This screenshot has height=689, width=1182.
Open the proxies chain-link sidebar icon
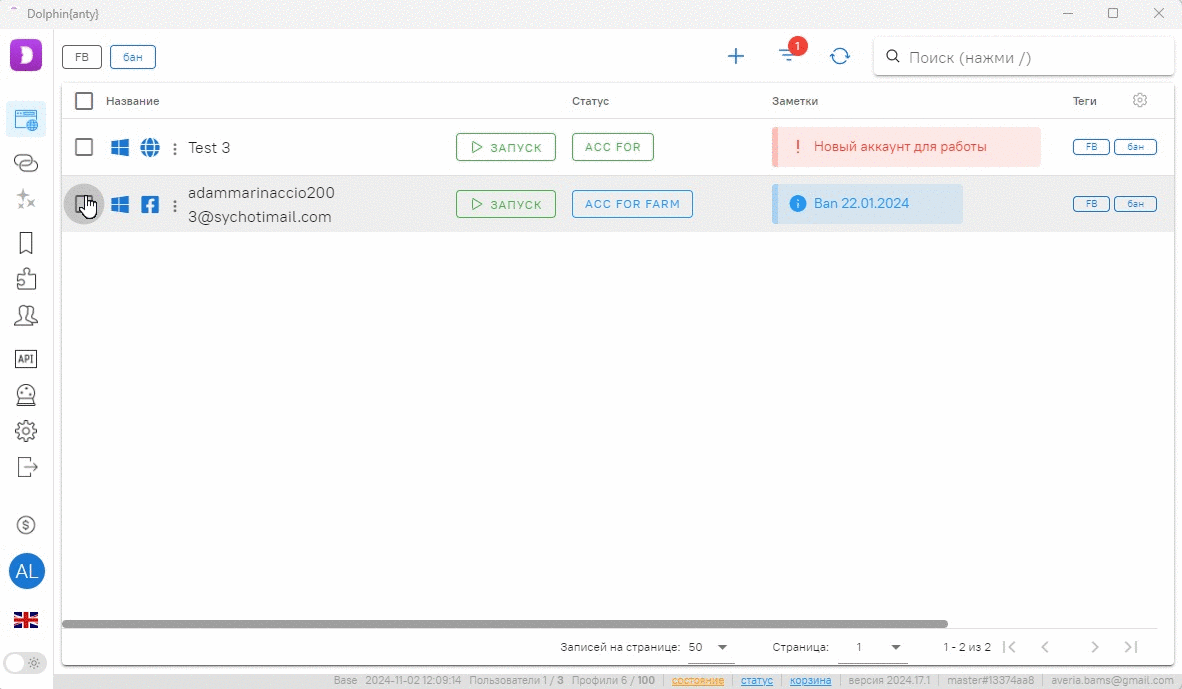tap(26, 162)
